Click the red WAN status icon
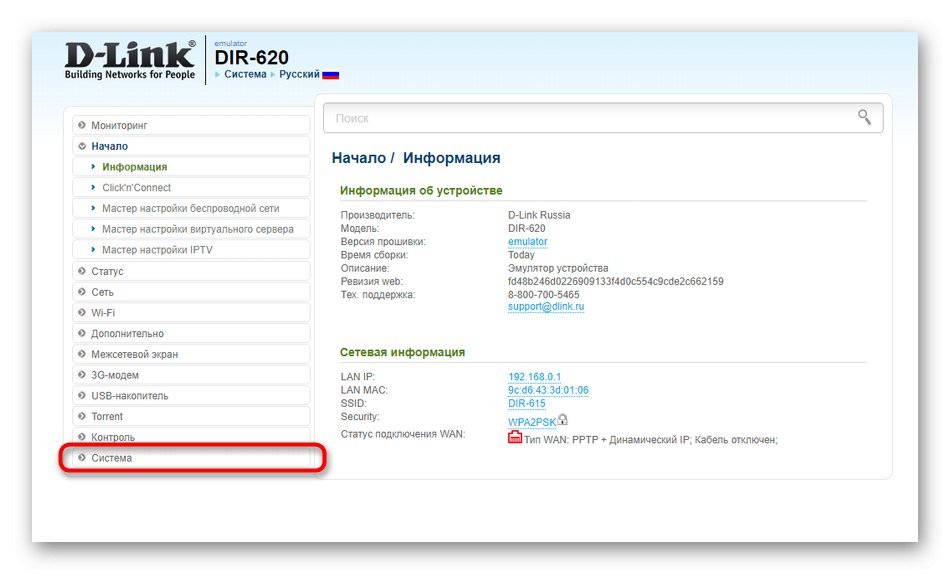The width and height of the screenshot is (950, 574). 514,436
